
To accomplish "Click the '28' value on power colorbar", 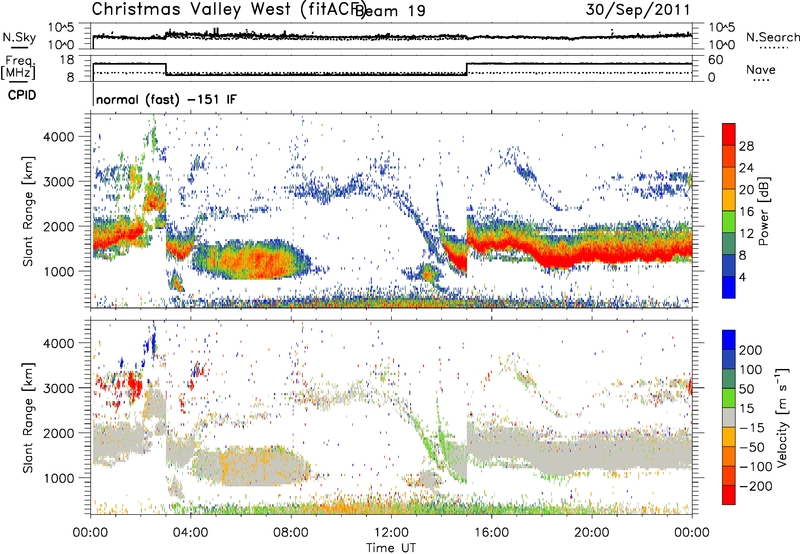I will [746, 146].
